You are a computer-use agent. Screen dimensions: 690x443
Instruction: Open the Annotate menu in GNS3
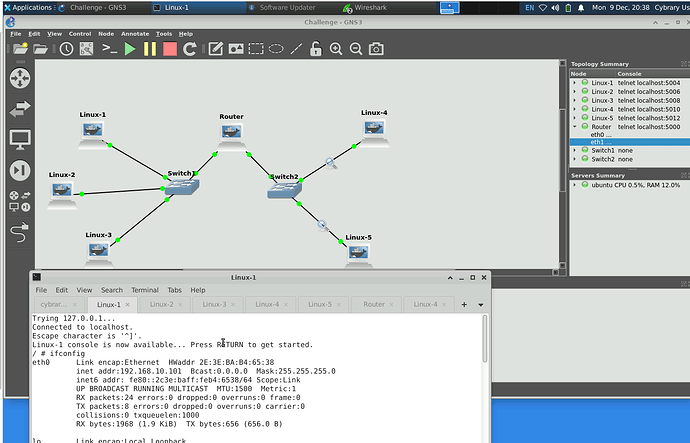[133, 34]
